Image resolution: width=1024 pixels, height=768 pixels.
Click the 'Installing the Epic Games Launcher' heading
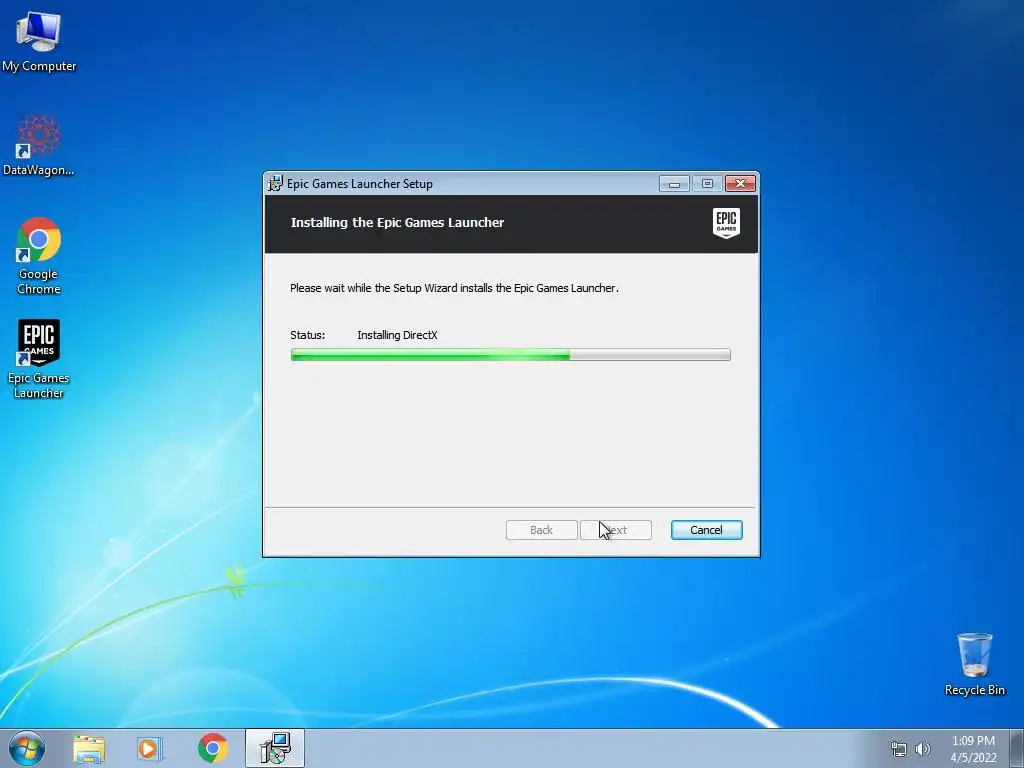(x=397, y=223)
